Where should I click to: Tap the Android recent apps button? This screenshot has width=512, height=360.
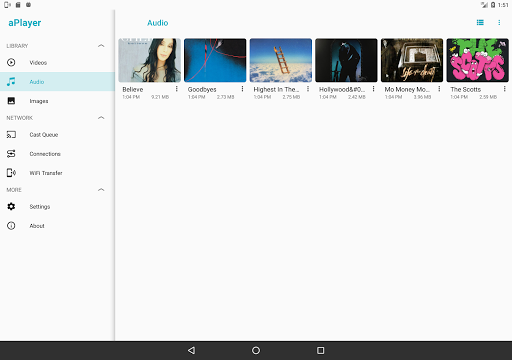(x=320, y=350)
